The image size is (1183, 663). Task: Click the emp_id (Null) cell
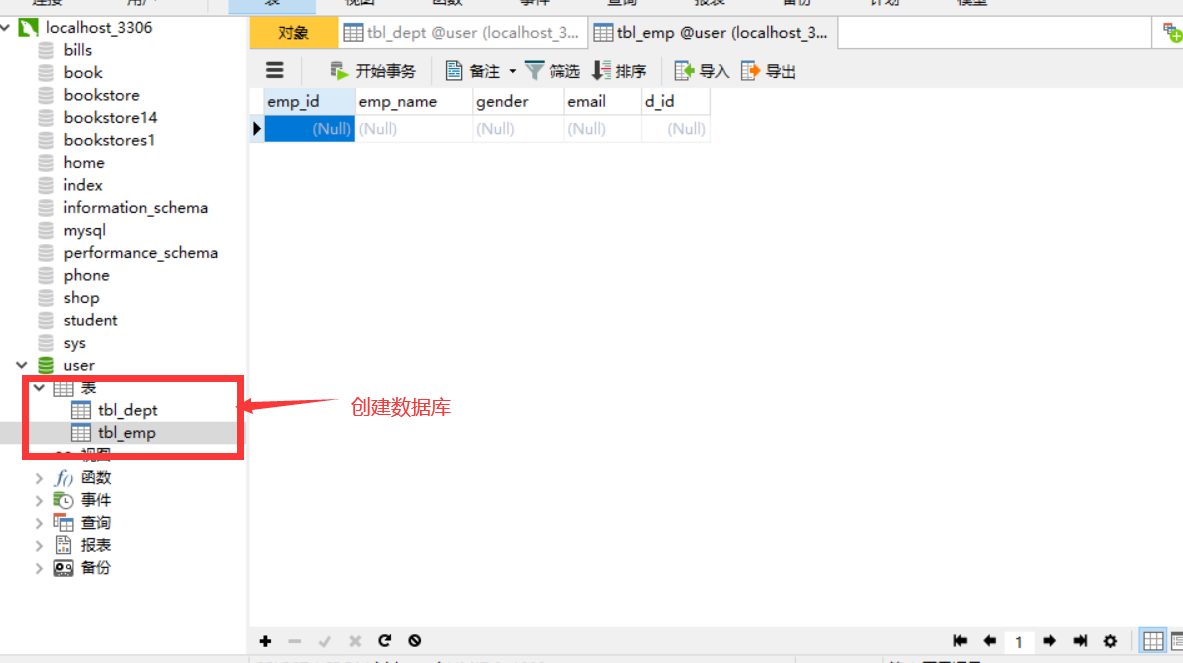pos(309,128)
